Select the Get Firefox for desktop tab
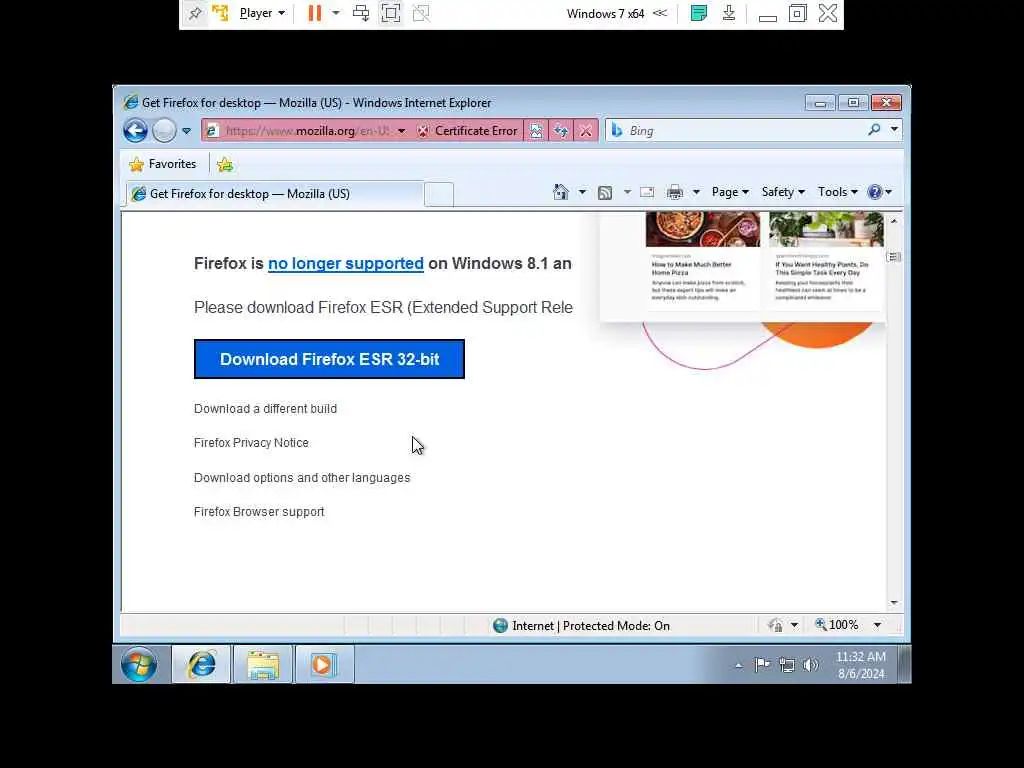Screen dimensions: 1024x768 pyautogui.click(x=274, y=193)
